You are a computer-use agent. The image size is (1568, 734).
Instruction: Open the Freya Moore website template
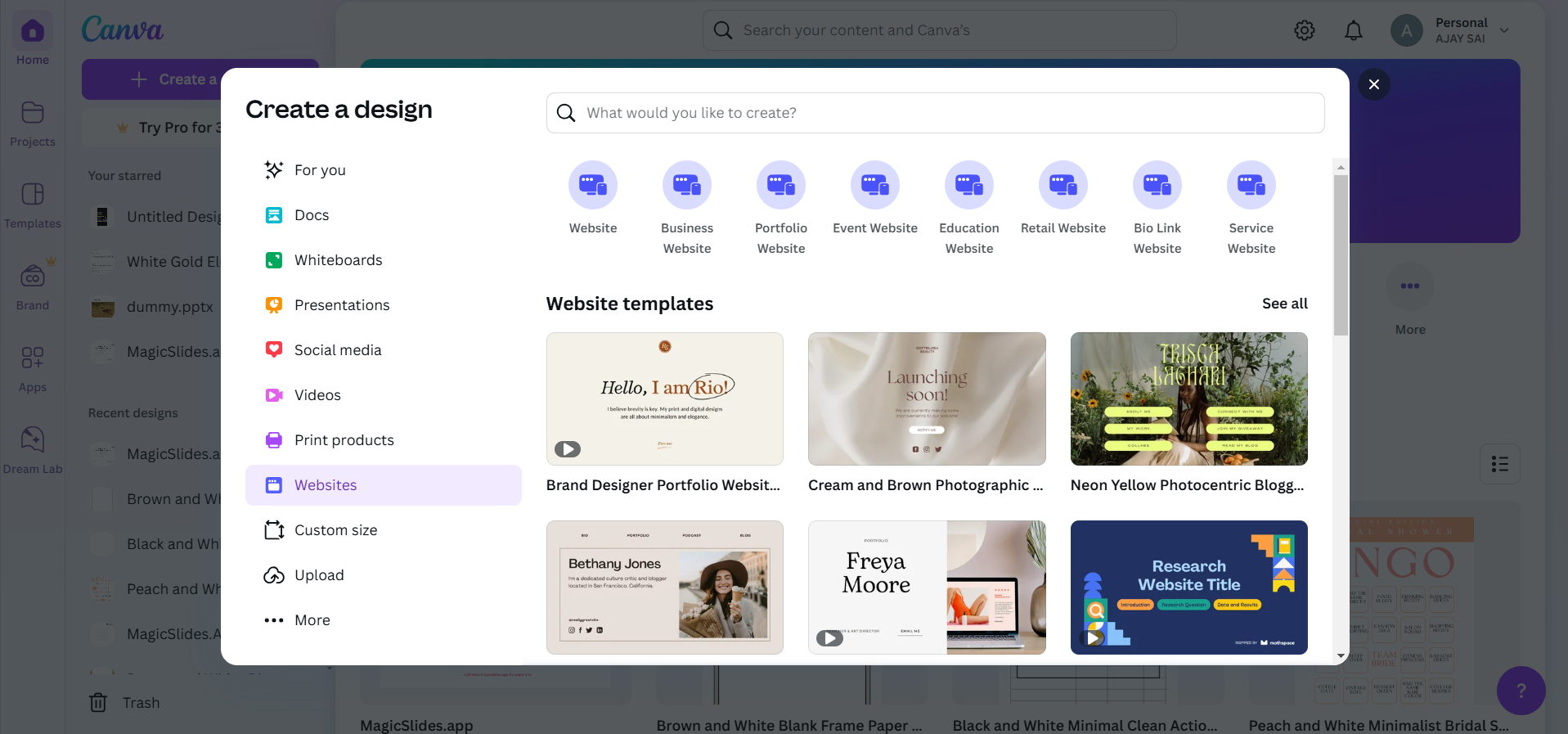(x=927, y=588)
